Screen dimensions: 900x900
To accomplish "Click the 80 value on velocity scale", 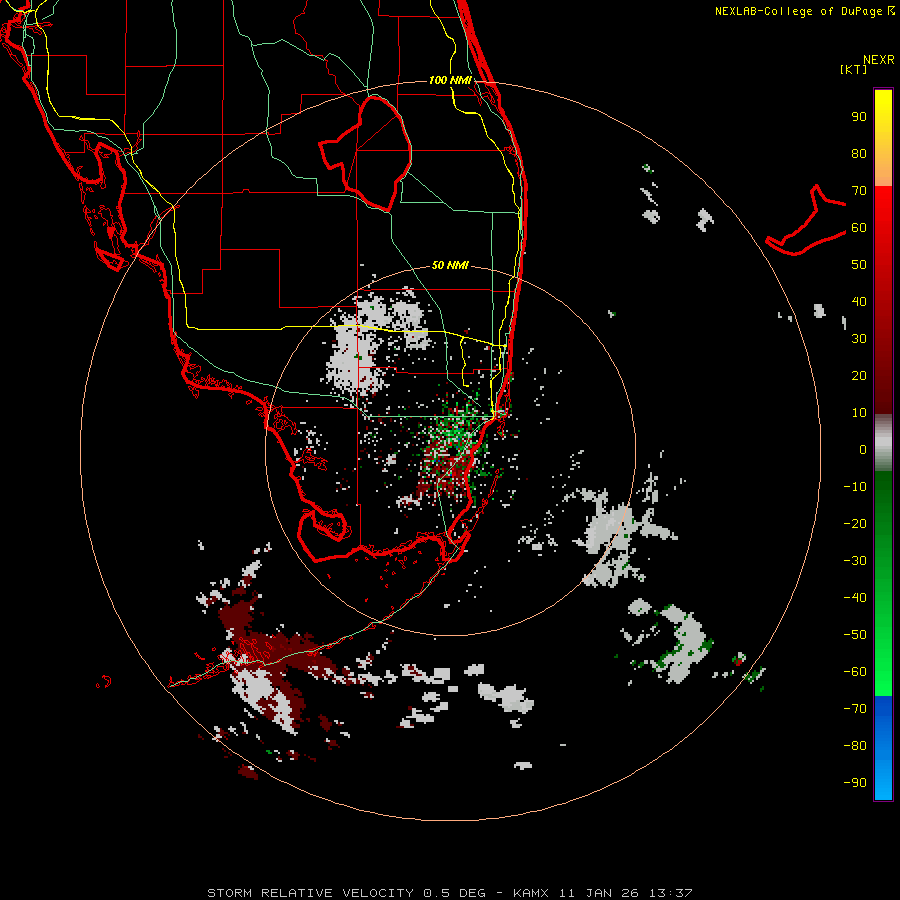I will coord(859,154).
